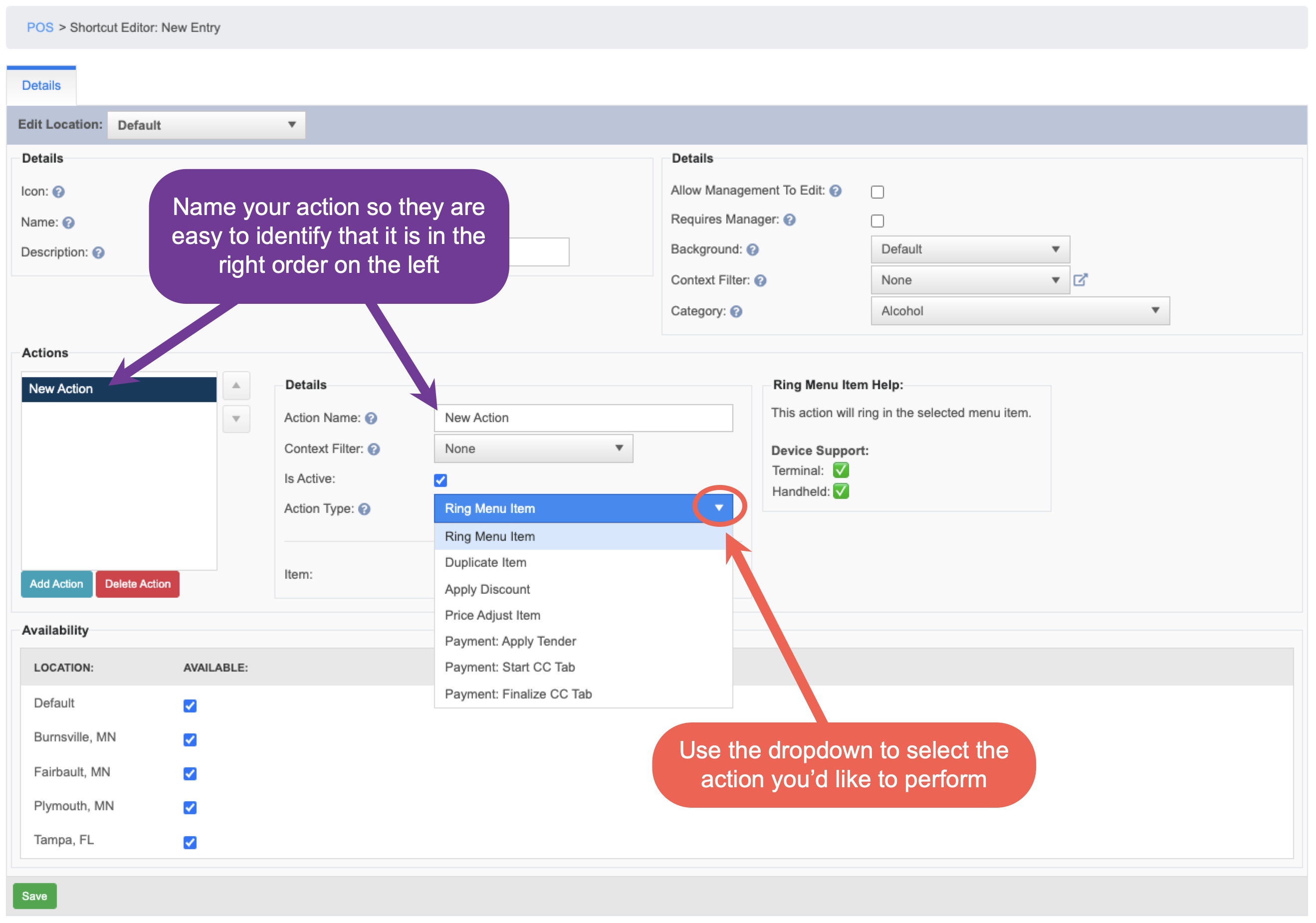Screen dimensions: 1316x923
Task: Click the Add Action button
Action: pyautogui.click(x=57, y=584)
